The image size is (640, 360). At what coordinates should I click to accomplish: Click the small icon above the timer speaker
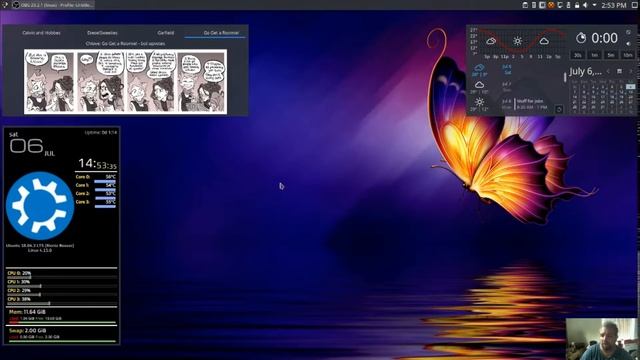pyautogui.click(x=629, y=32)
